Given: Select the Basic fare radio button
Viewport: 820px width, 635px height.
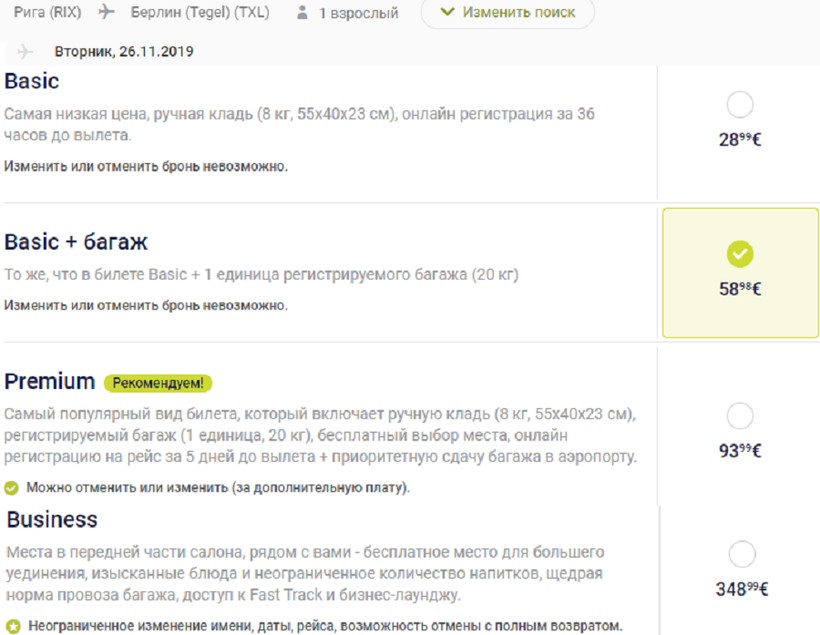Looking at the screenshot, I should [x=740, y=104].
